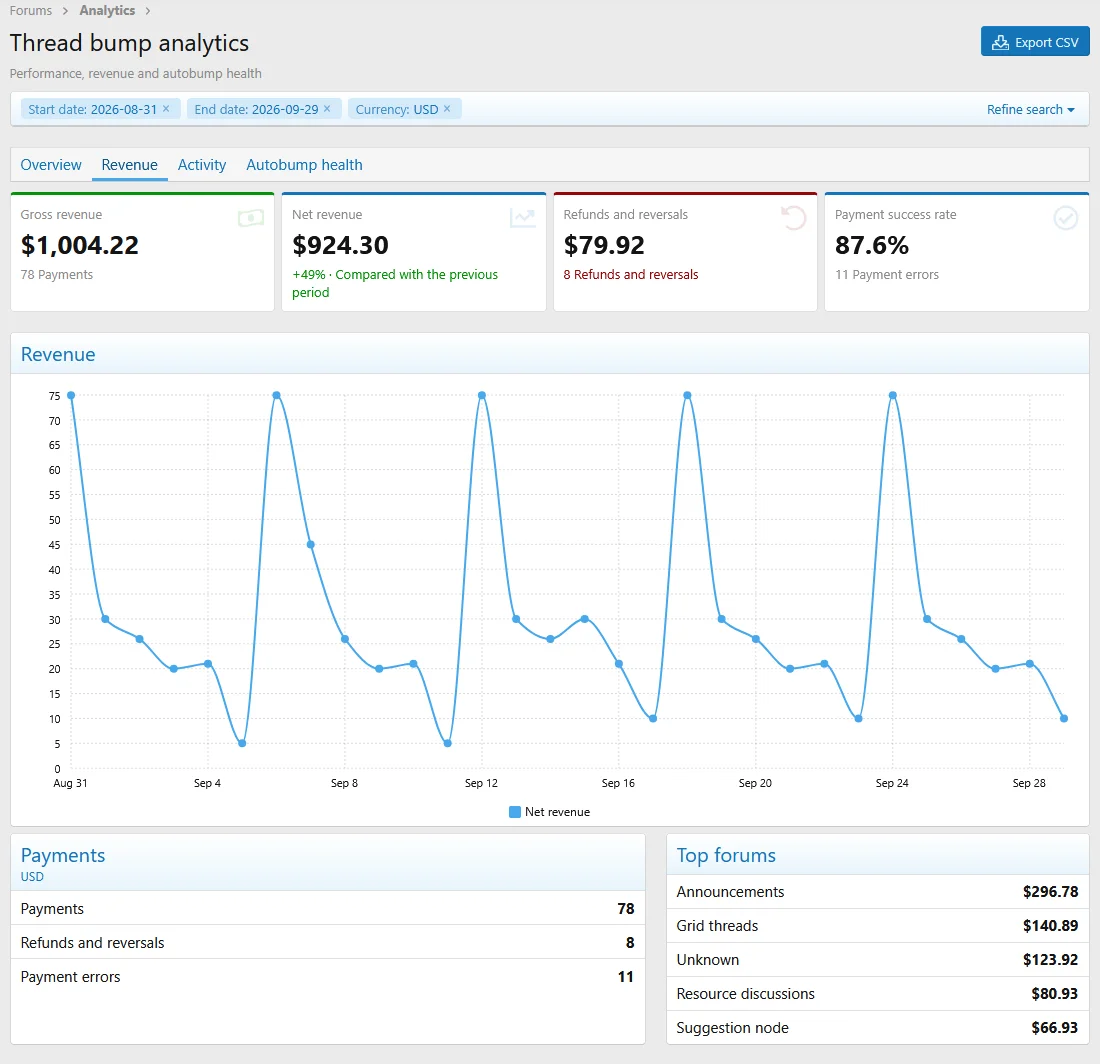Click the Thread bump analytics title
This screenshot has height=1064, width=1100.
[x=129, y=43]
